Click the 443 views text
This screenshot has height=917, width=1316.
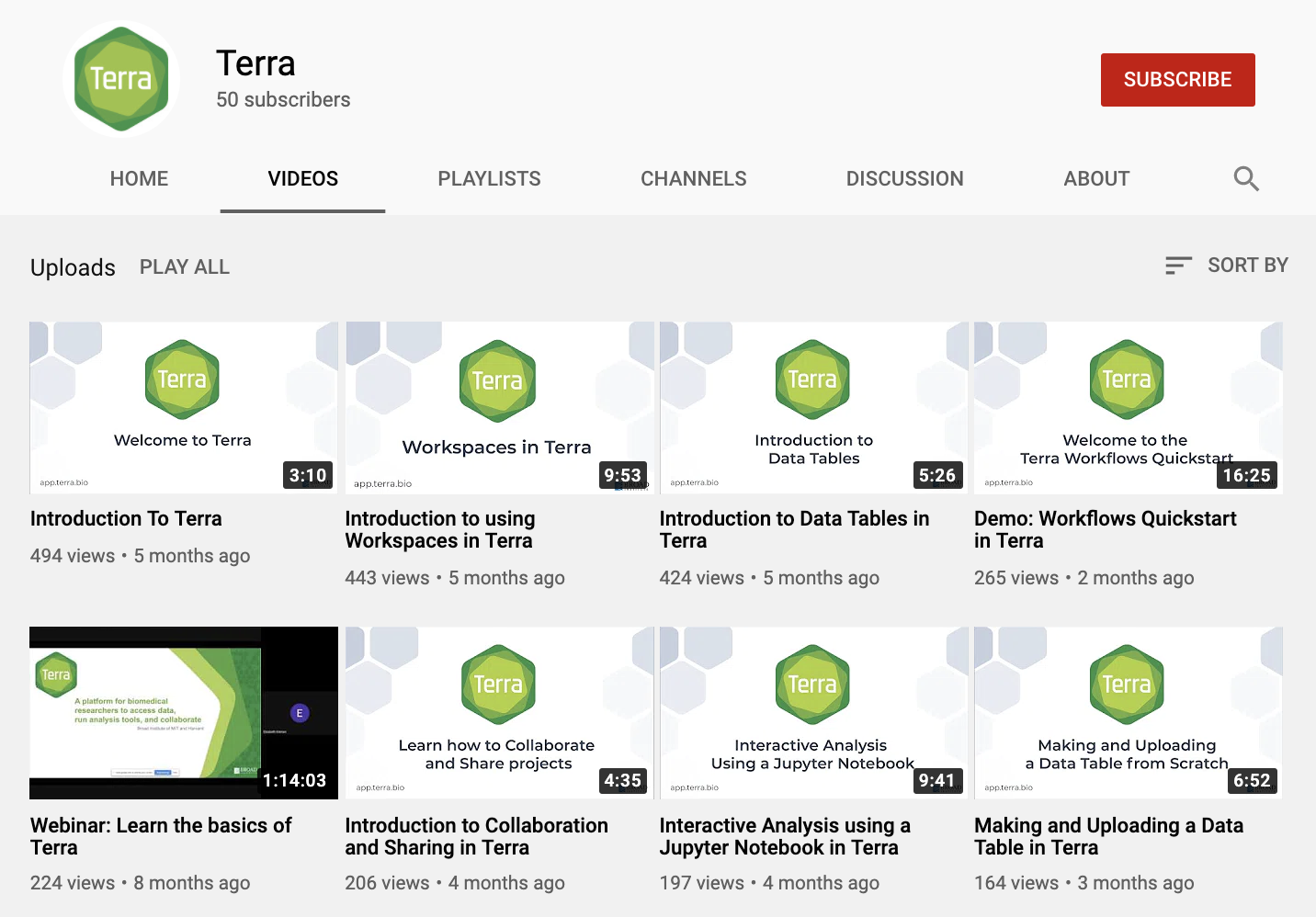point(387,578)
